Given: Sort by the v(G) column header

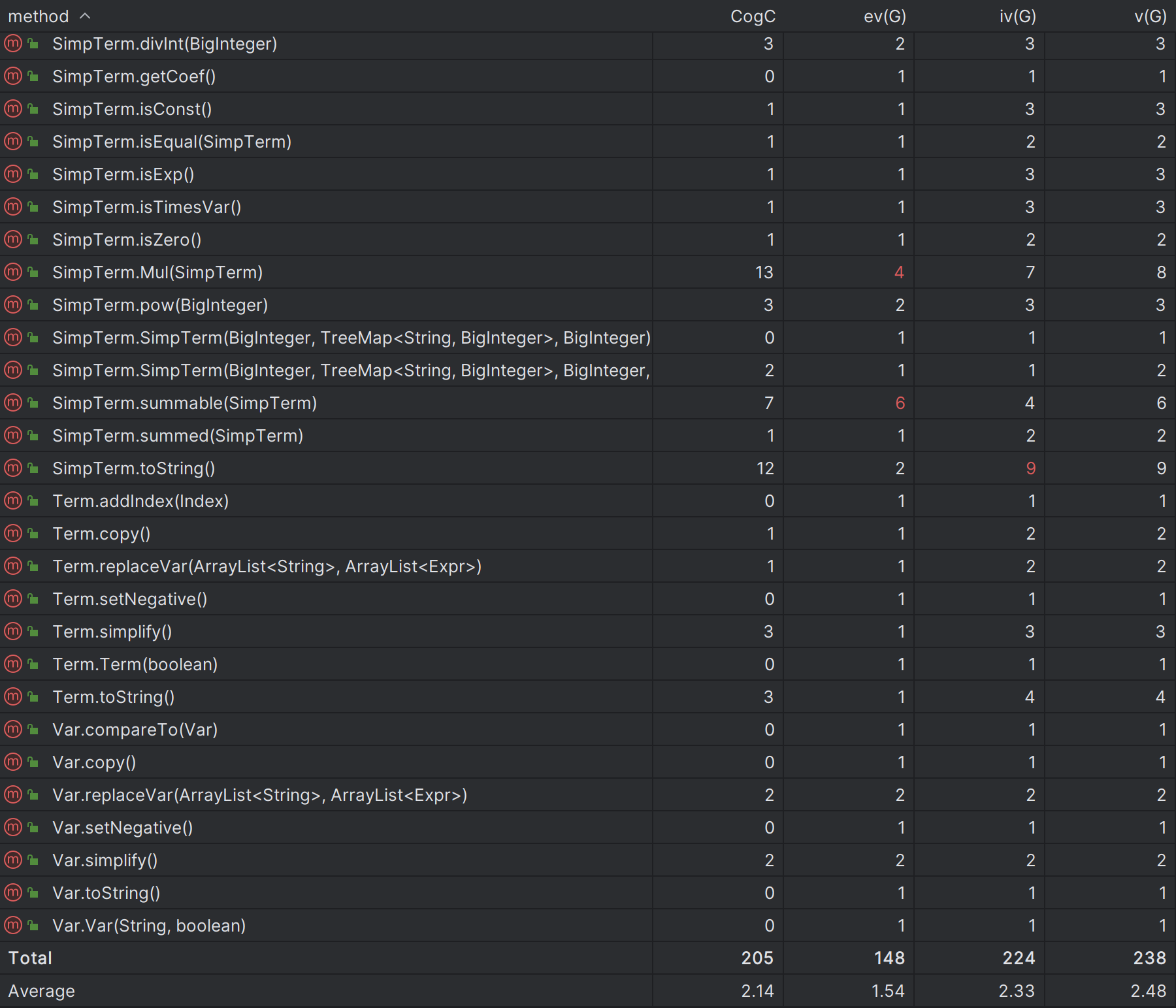Looking at the screenshot, I should click(x=1151, y=16).
